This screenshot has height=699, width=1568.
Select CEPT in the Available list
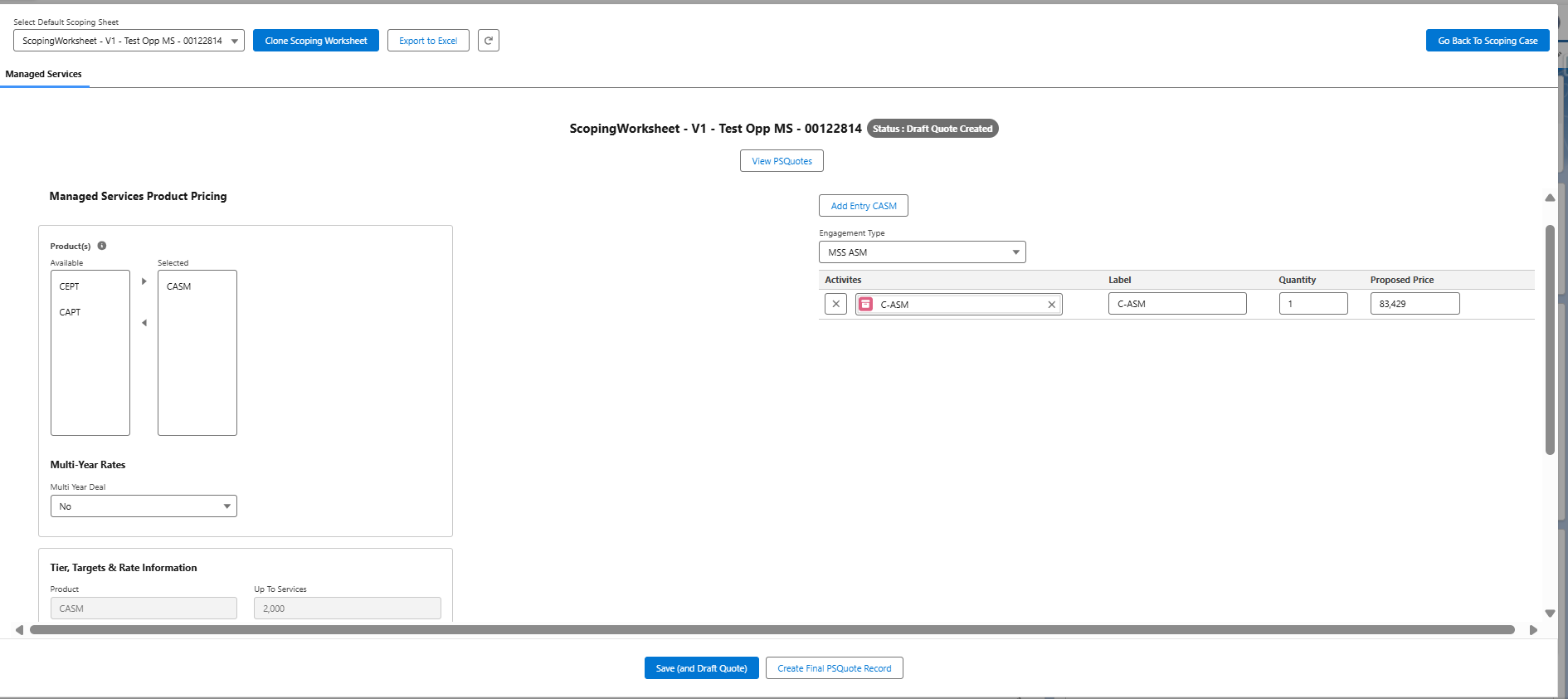[70, 286]
